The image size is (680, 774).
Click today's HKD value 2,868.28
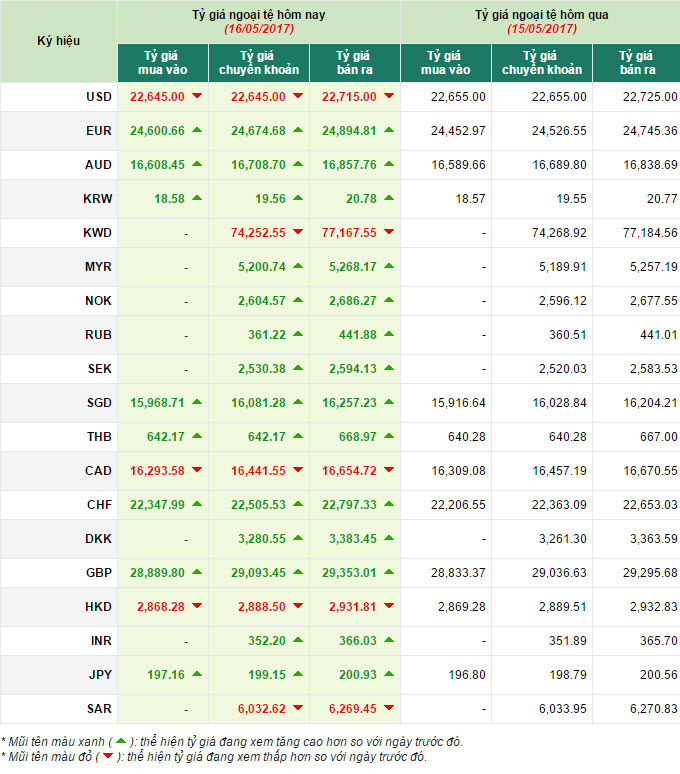click(160, 607)
